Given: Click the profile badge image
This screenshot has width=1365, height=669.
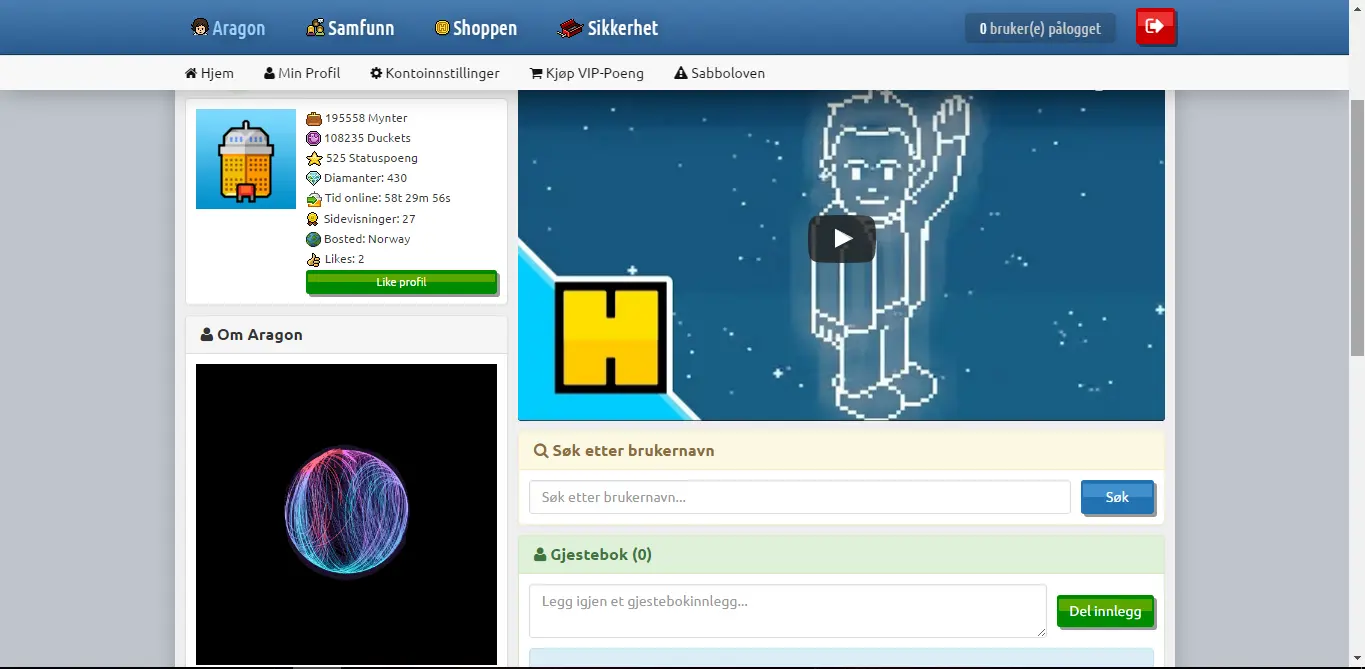Looking at the screenshot, I should (246, 159).
